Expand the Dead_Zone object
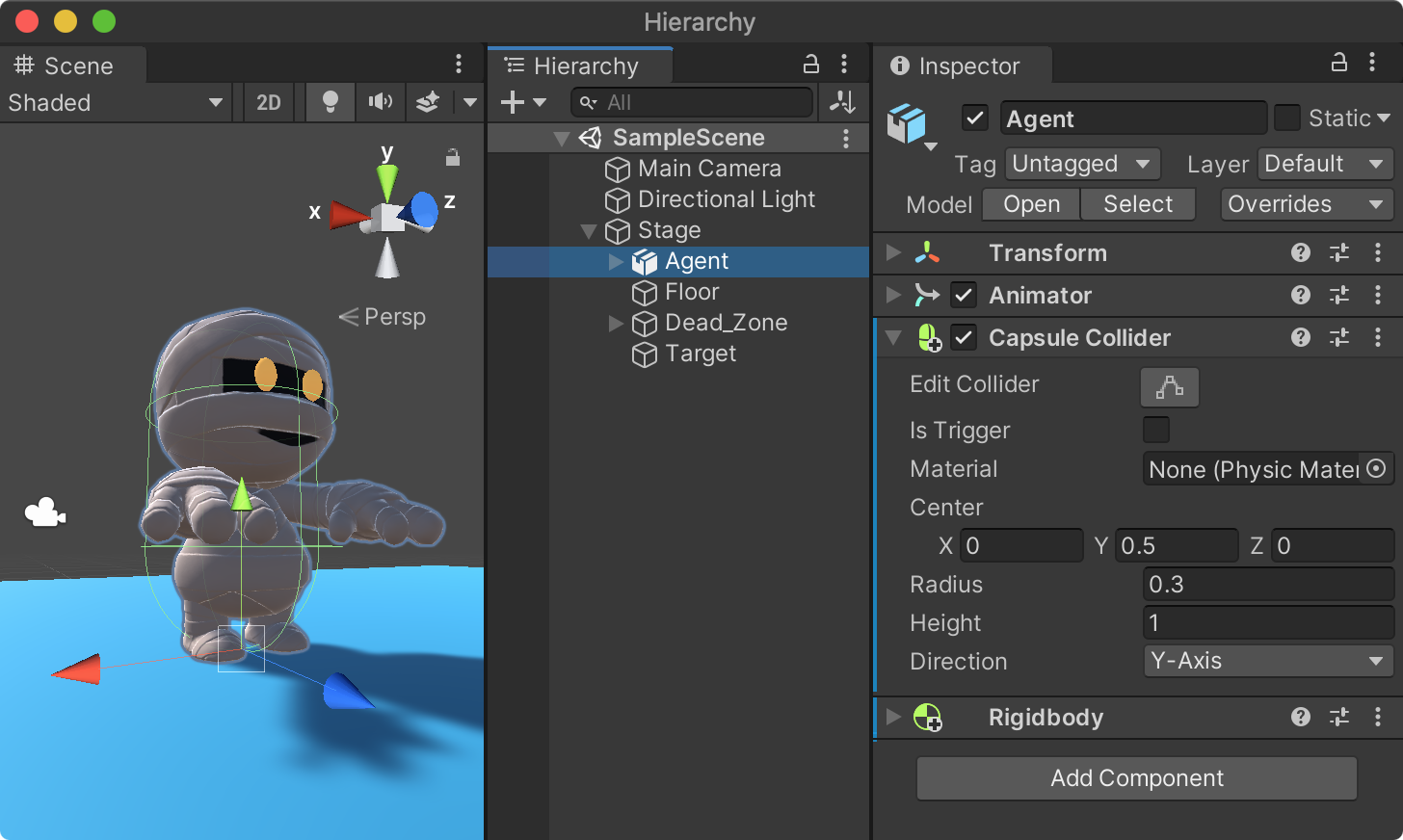 (x=616, y=324)
